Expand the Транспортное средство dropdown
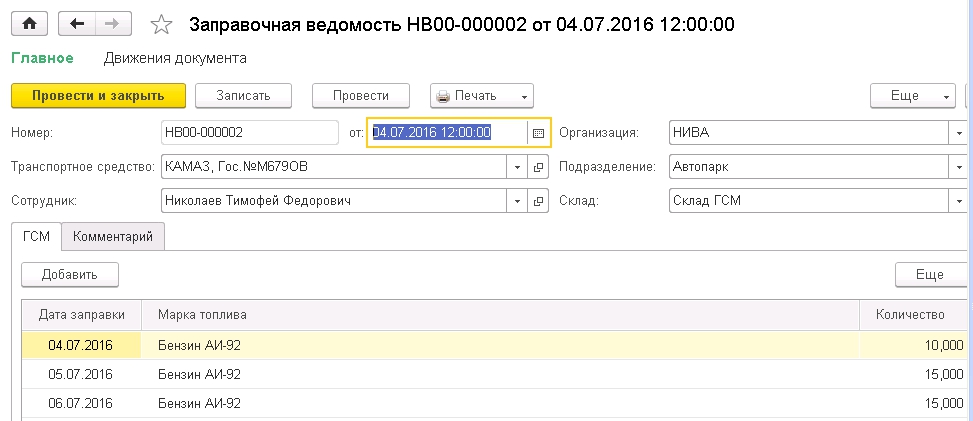Image resolution: width=973 pixels, height=421 pixels. coord(517,167)
